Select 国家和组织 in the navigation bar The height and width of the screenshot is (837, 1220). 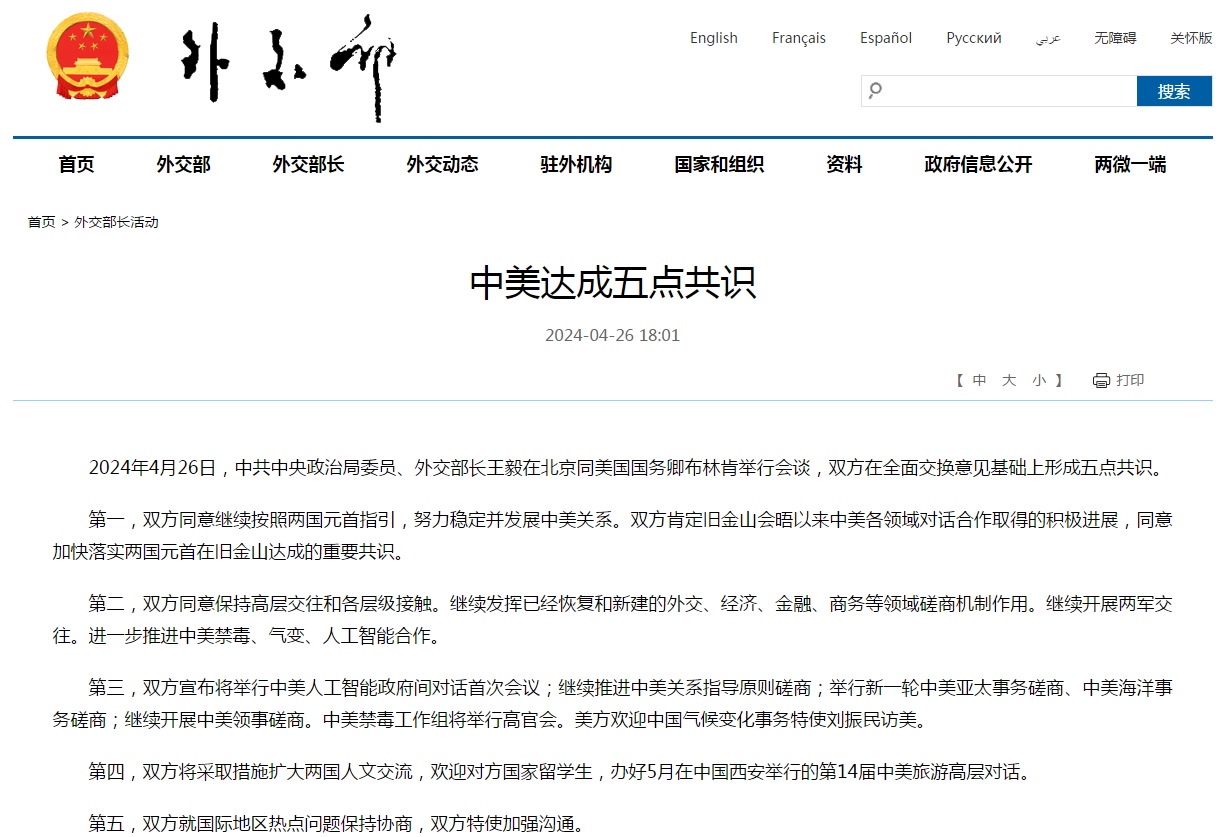pos(719,165)
